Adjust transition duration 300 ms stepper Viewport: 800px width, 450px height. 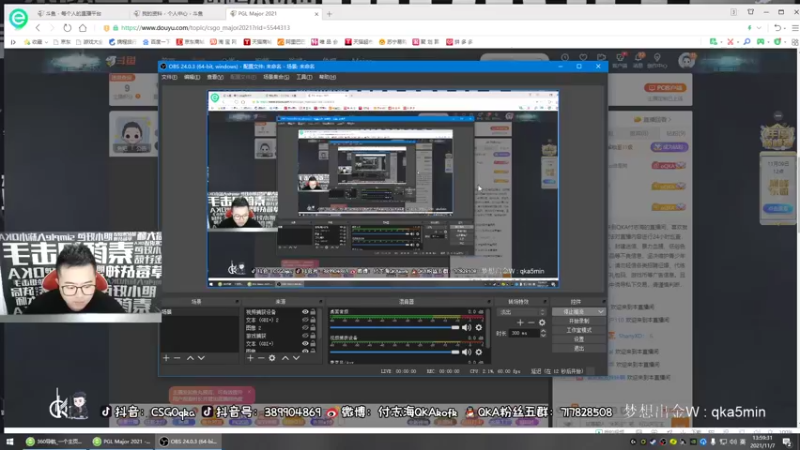point(542,333)
